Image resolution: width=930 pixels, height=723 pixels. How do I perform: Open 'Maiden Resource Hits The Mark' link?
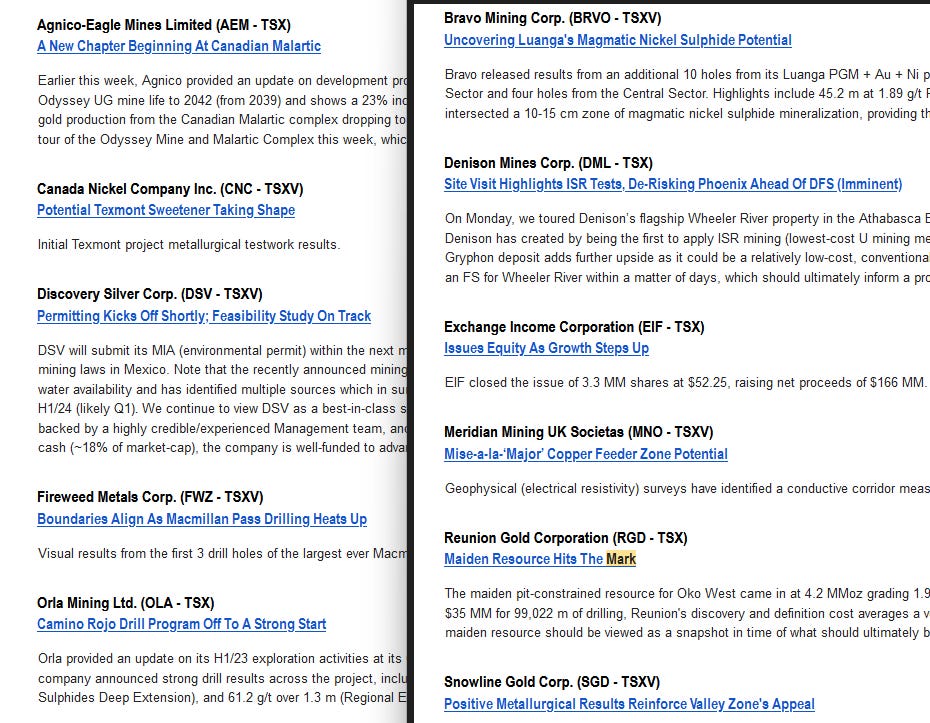click(540, 559)
